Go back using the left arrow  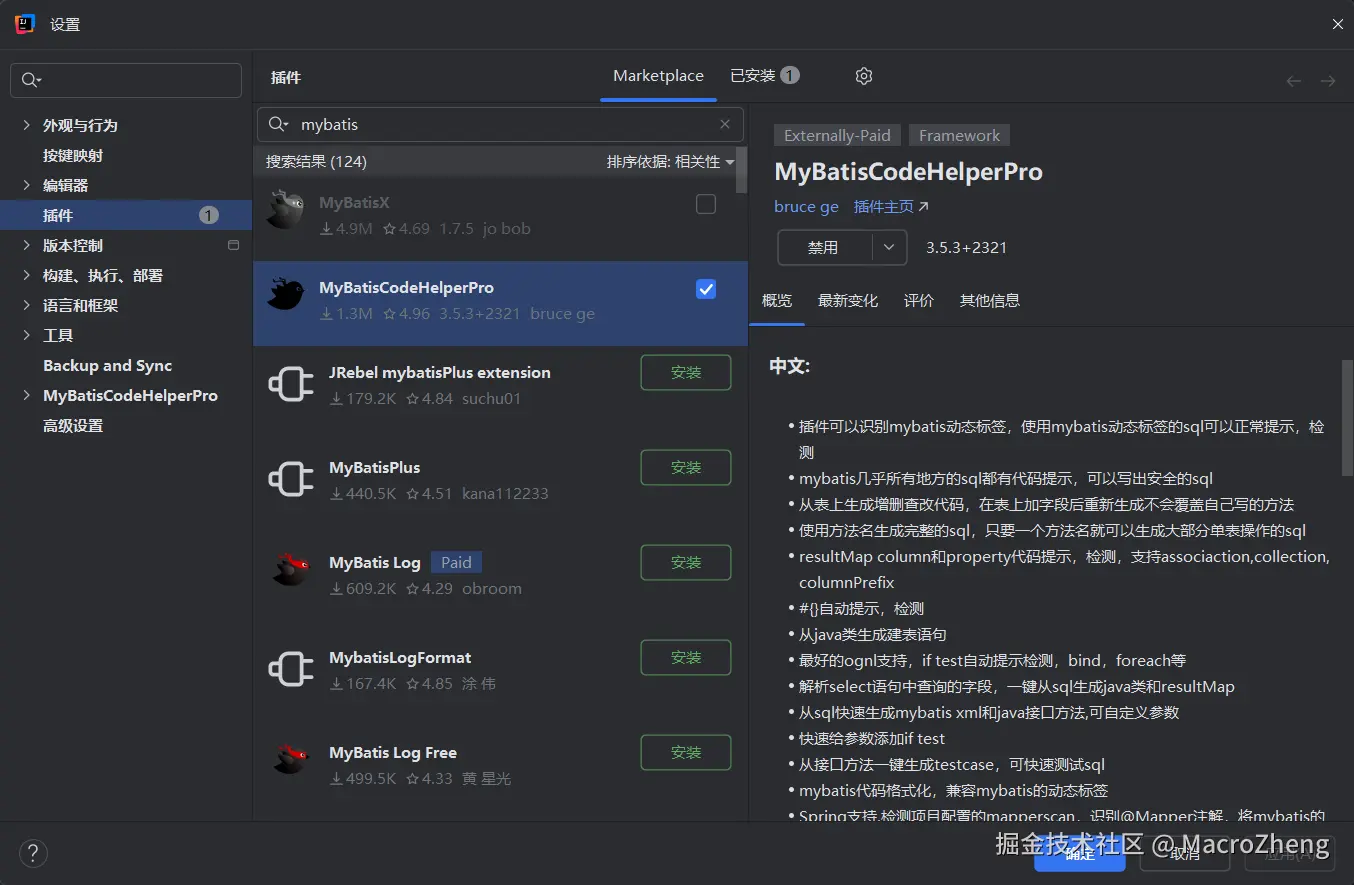pyautogui.click(x=1294, y=81)
